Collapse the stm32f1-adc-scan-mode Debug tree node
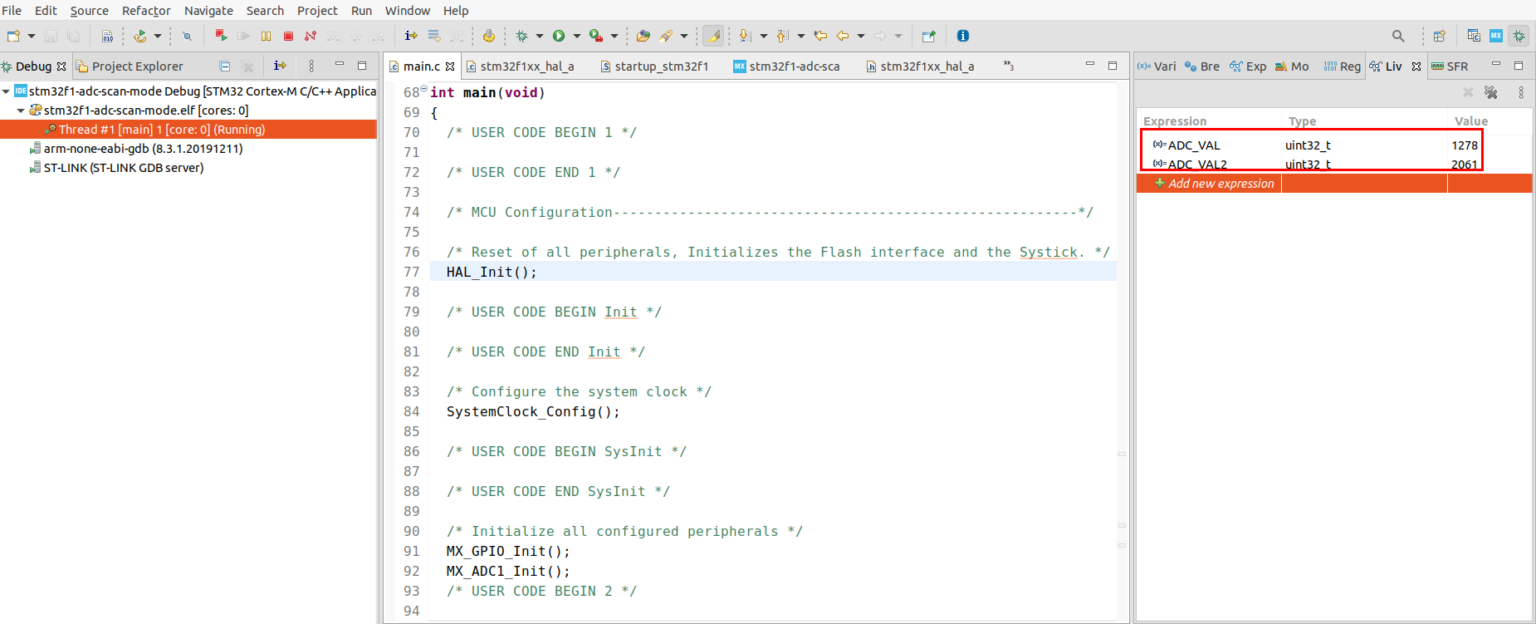 tap(7, 91)
